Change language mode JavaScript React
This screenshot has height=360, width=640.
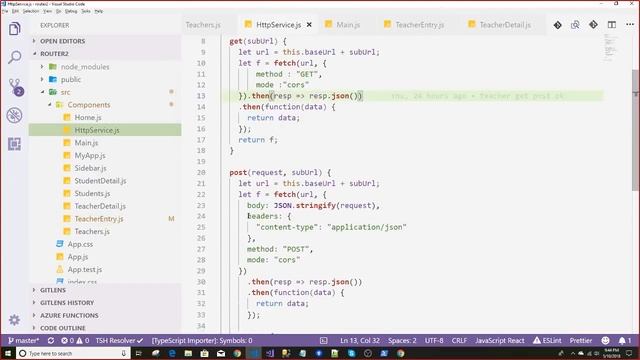(500, 340)
